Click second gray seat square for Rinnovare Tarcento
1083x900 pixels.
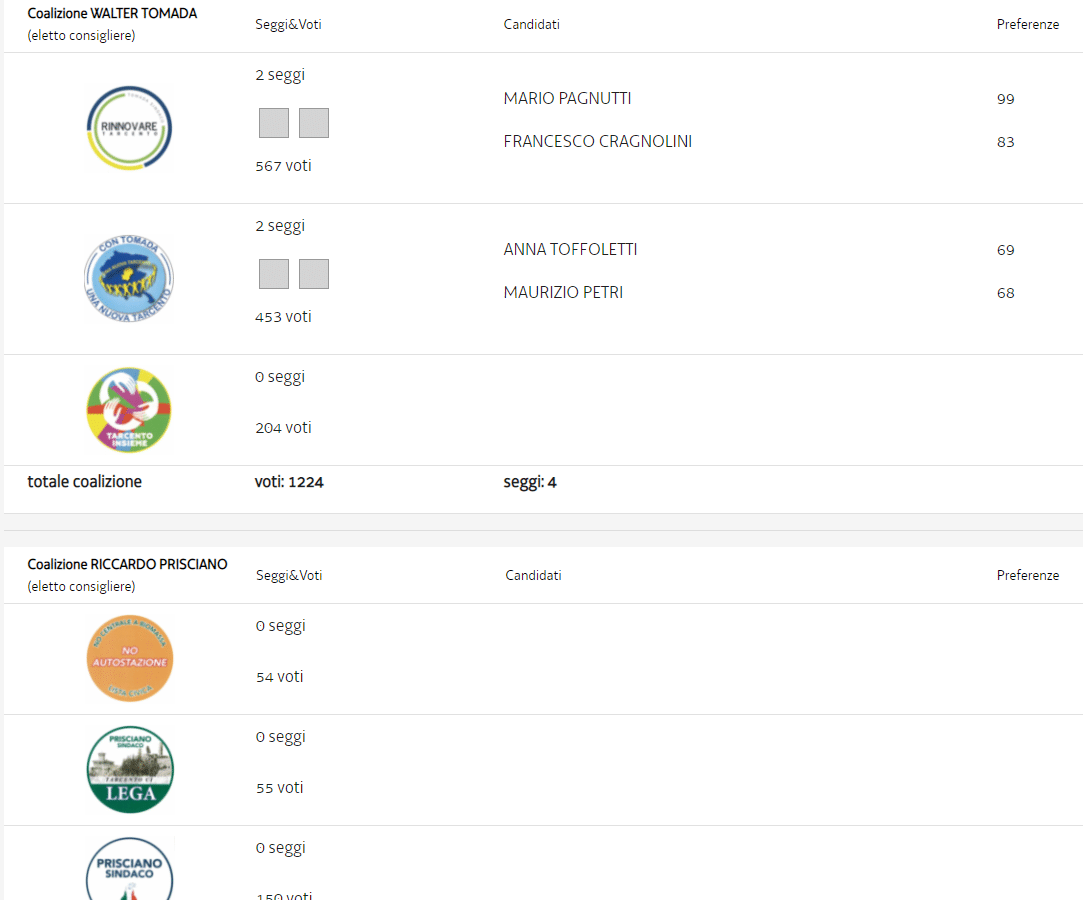[x=314, y=123]
